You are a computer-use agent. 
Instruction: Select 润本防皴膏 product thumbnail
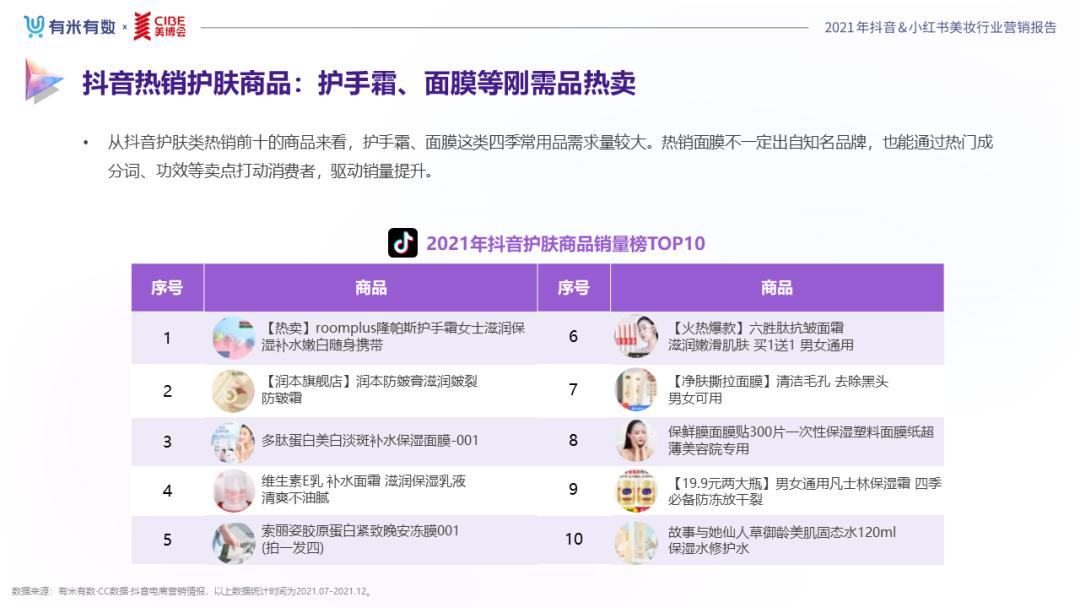233,390
